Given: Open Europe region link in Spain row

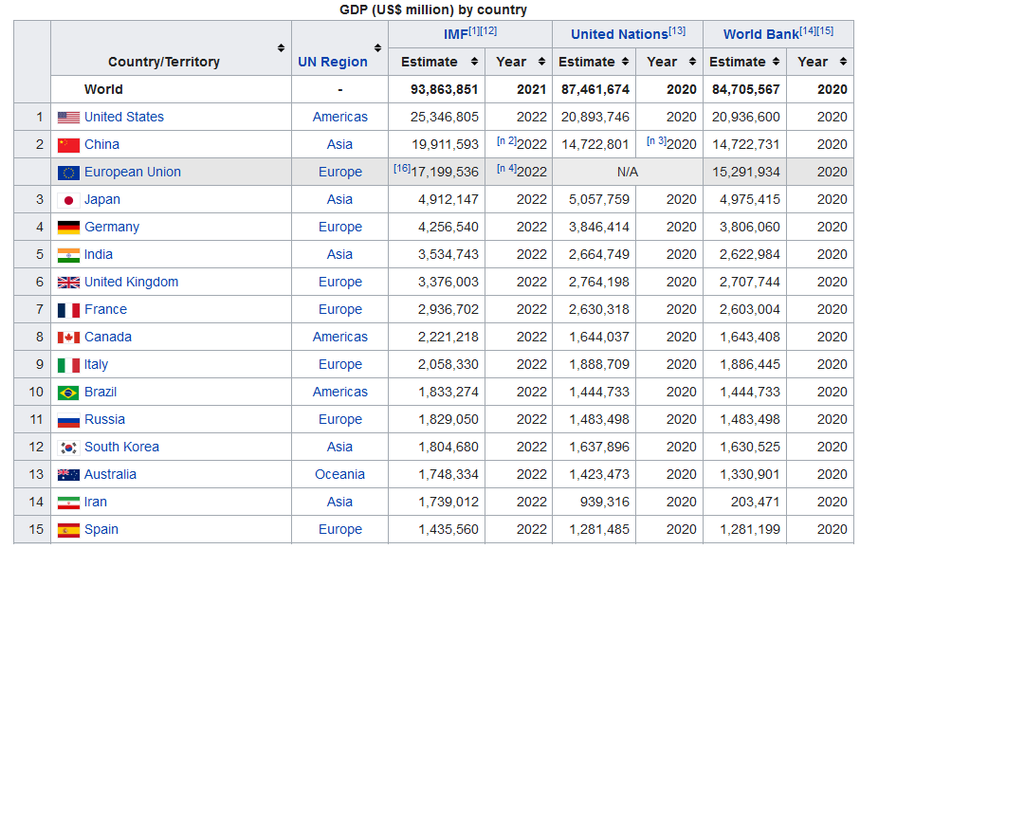Looking at the screenshot, I should (340, 529).
